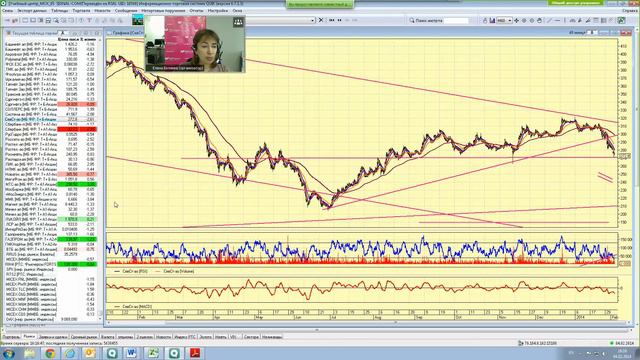Viewport: 640px width, 360px height.
Task: Click the first zoom circle icon in the chart toolbar
Action: (x=524, y=20)
